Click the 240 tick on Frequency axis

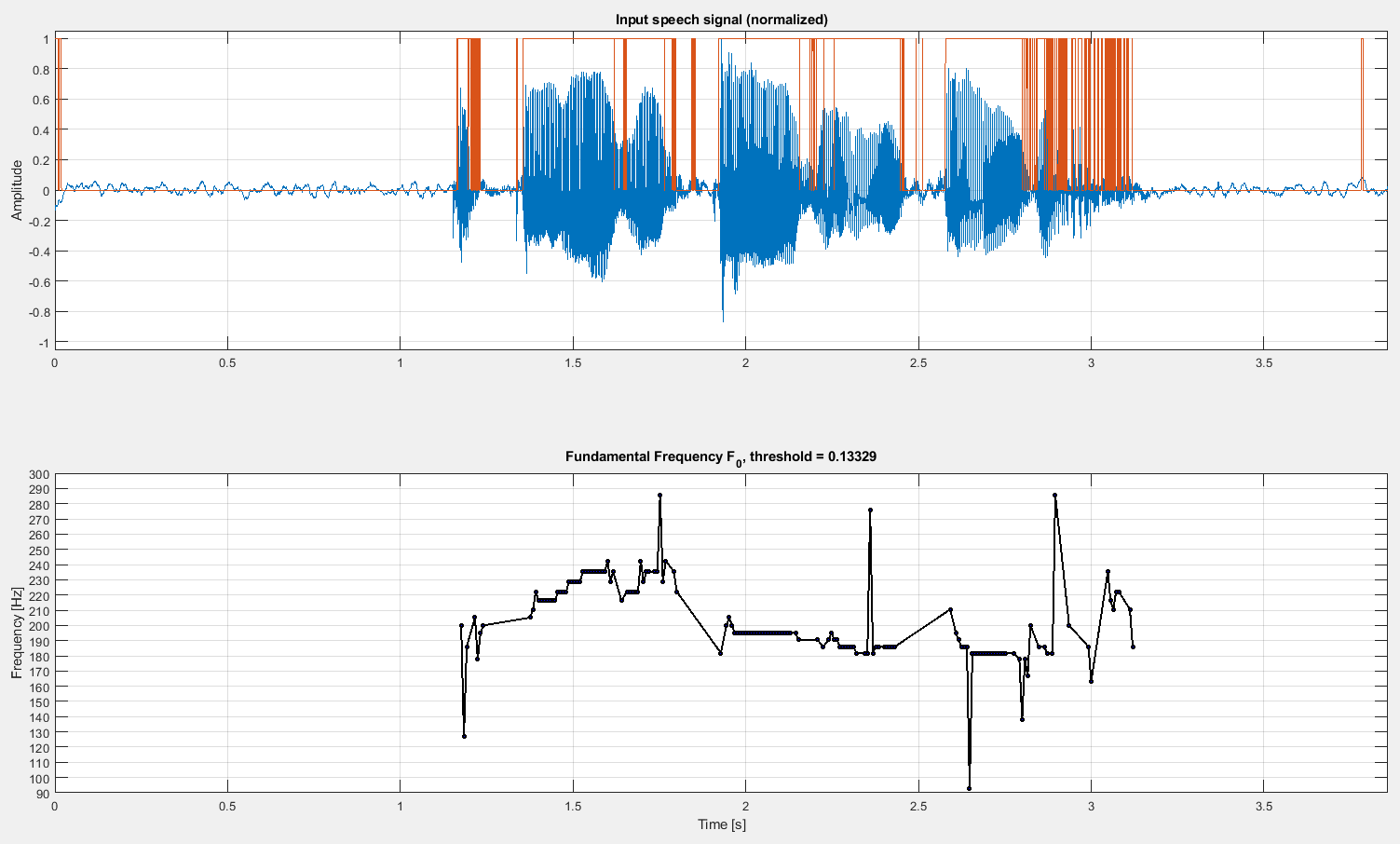[x=40, y=565]
